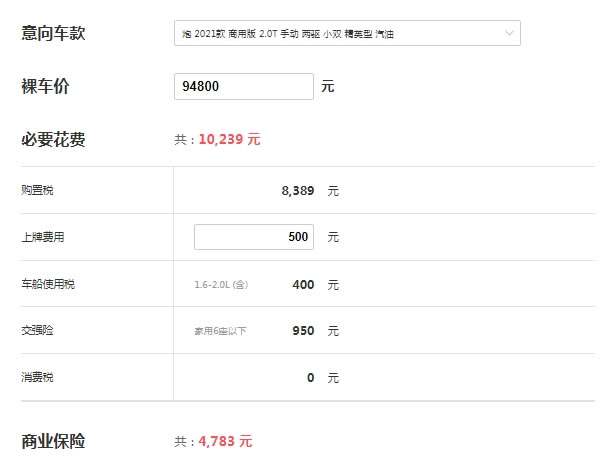Click the 消费税 amount 0
This screenshot has width=600, height=465.
(x=310, y=378)
